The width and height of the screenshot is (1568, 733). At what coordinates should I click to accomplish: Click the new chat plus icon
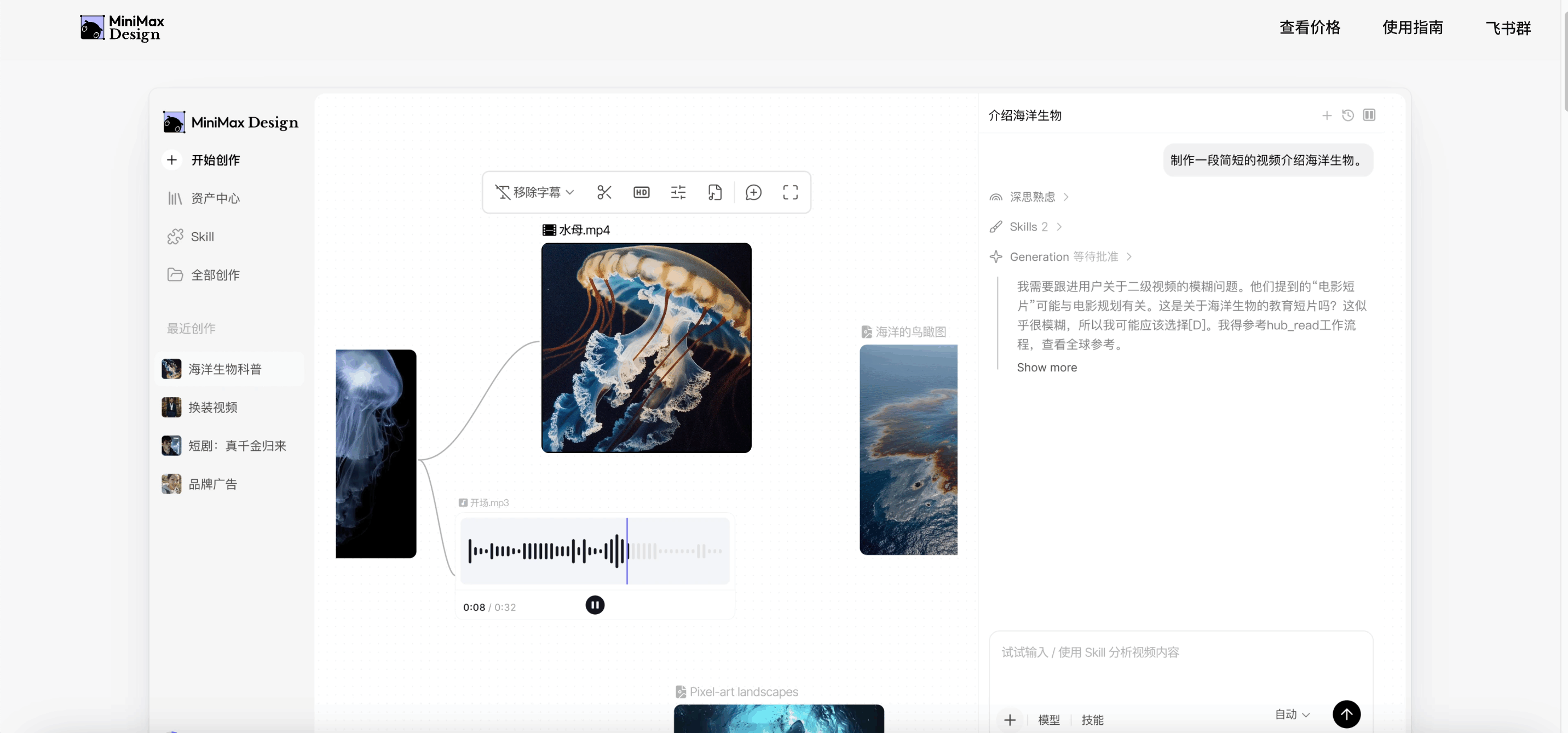pos(1327,115)
